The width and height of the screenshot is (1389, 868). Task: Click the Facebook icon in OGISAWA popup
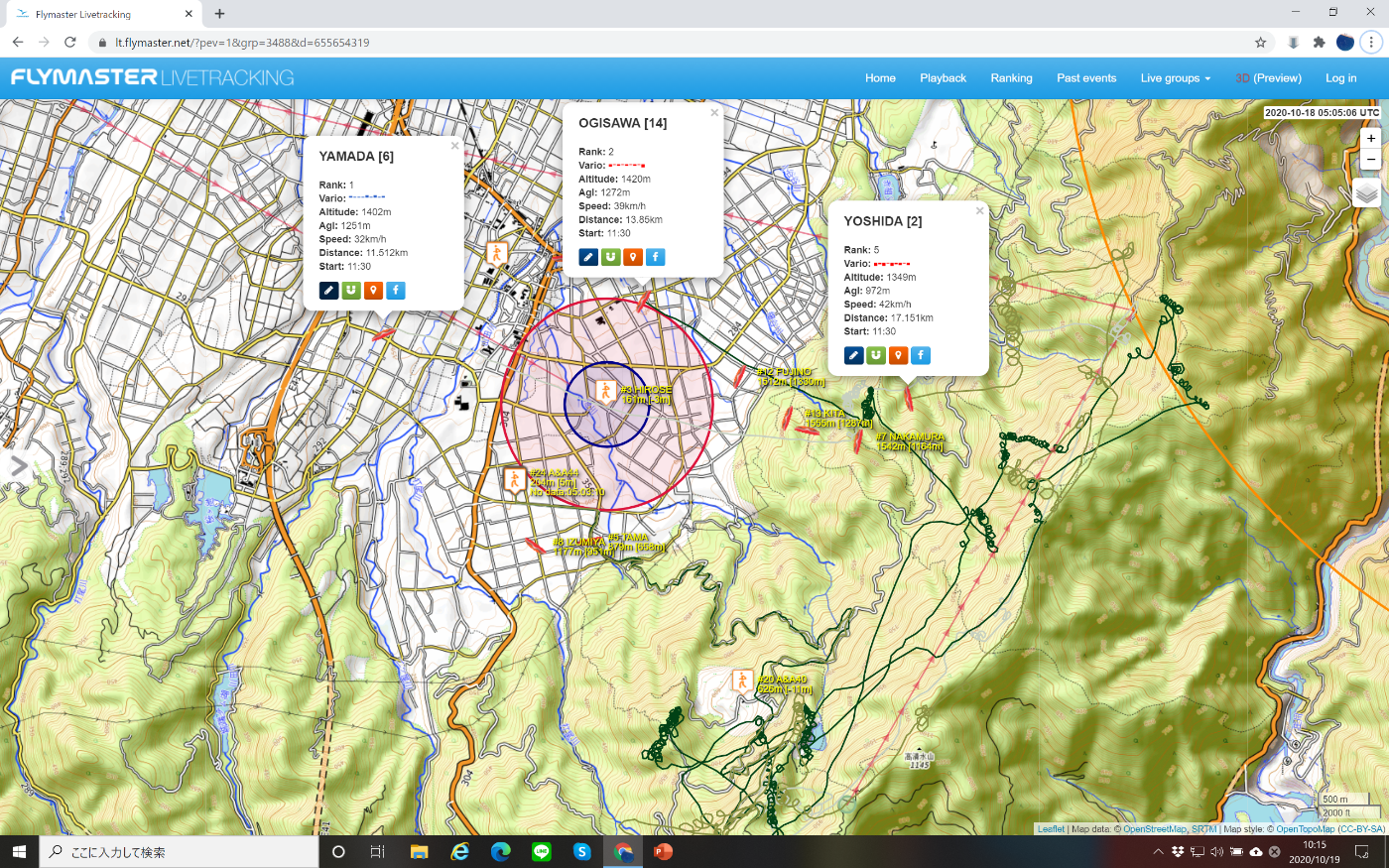[655, 257]
